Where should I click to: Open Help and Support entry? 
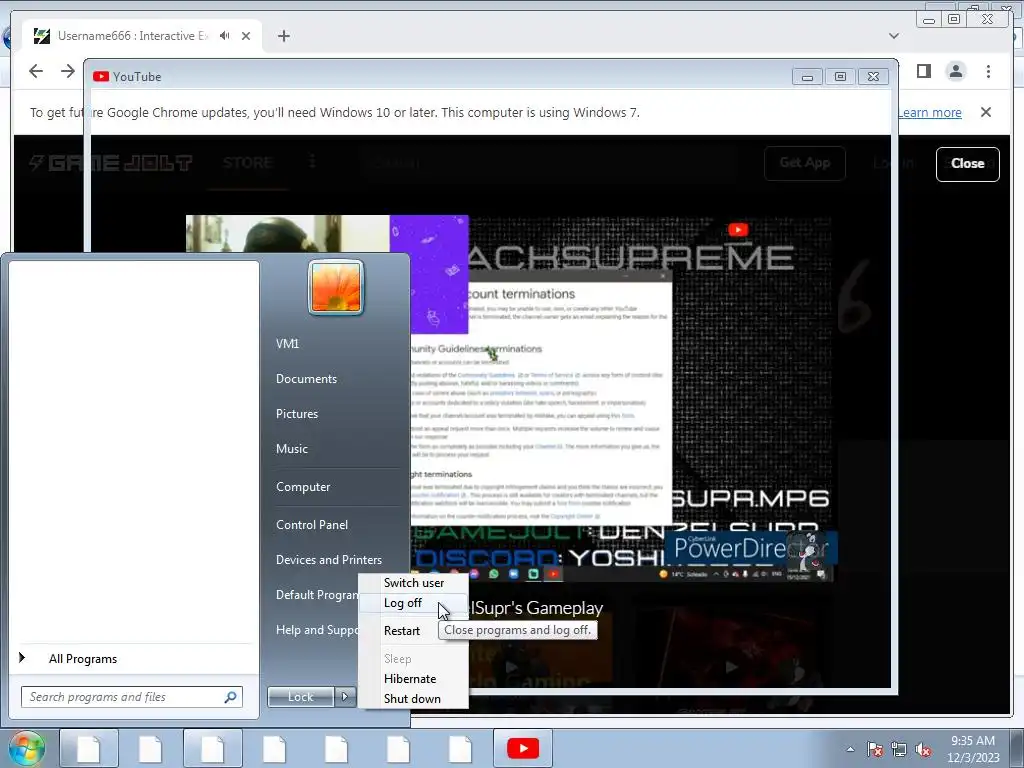point(316,630)
